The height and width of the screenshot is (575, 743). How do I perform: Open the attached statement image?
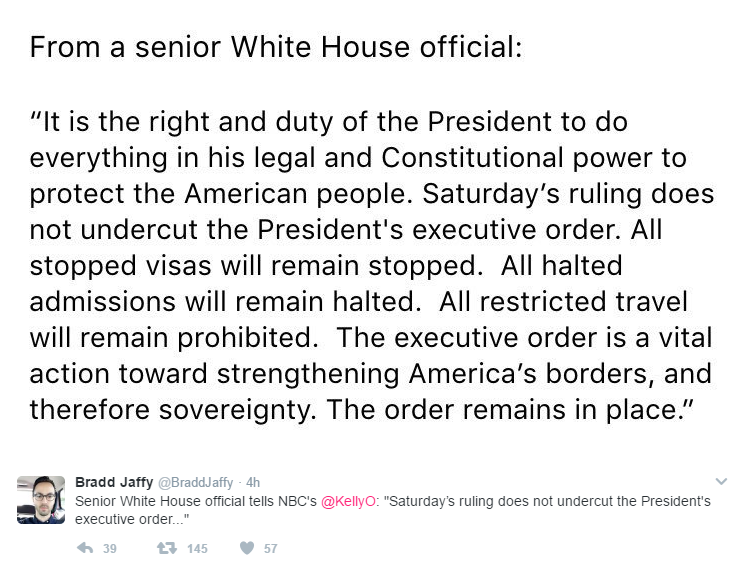pyautogui.click(x=371, y=230)
